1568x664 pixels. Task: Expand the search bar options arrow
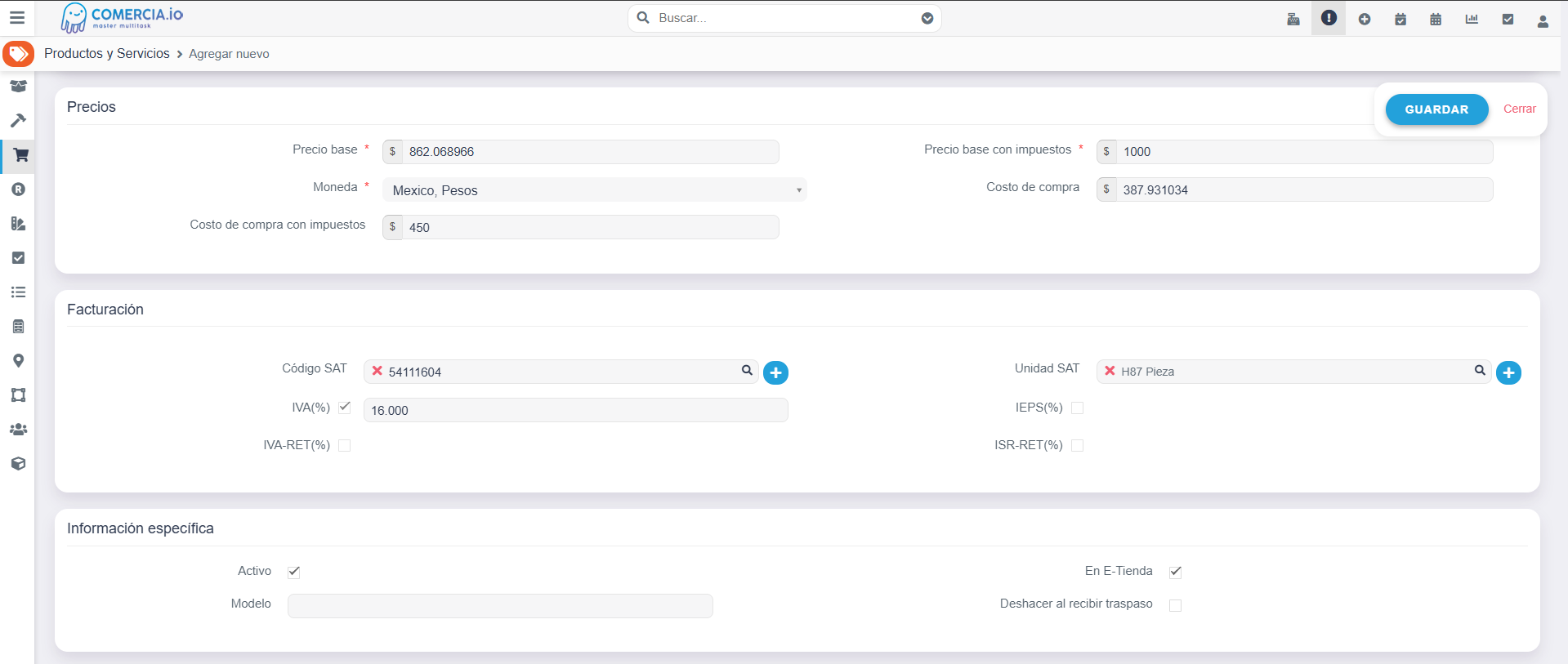(x=927, y=18)
